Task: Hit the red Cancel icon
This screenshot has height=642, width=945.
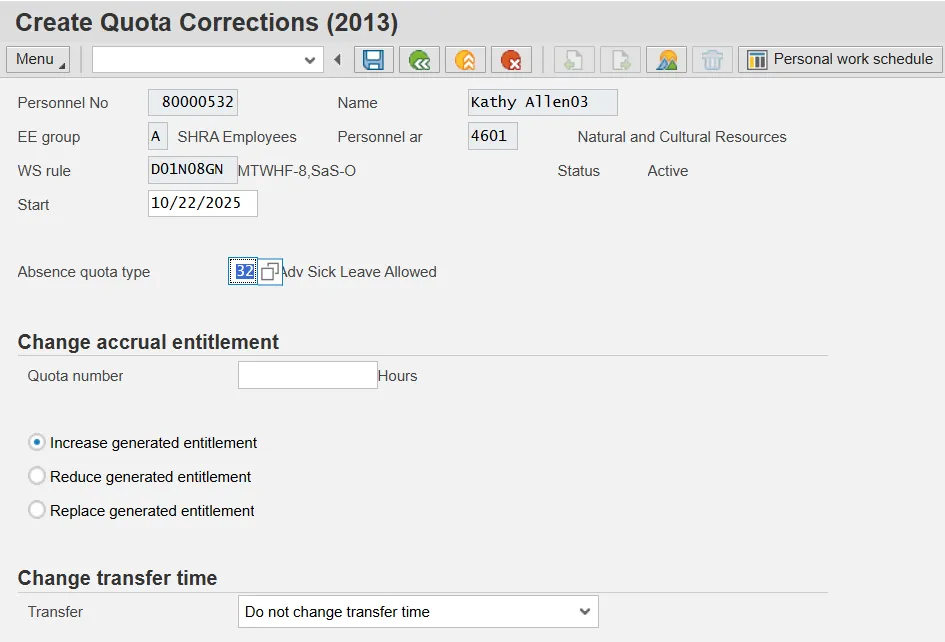Action: [511, 60]
